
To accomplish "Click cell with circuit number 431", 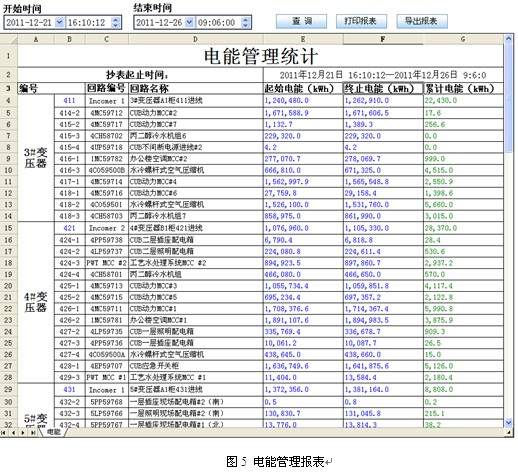I will coord(70,389).
